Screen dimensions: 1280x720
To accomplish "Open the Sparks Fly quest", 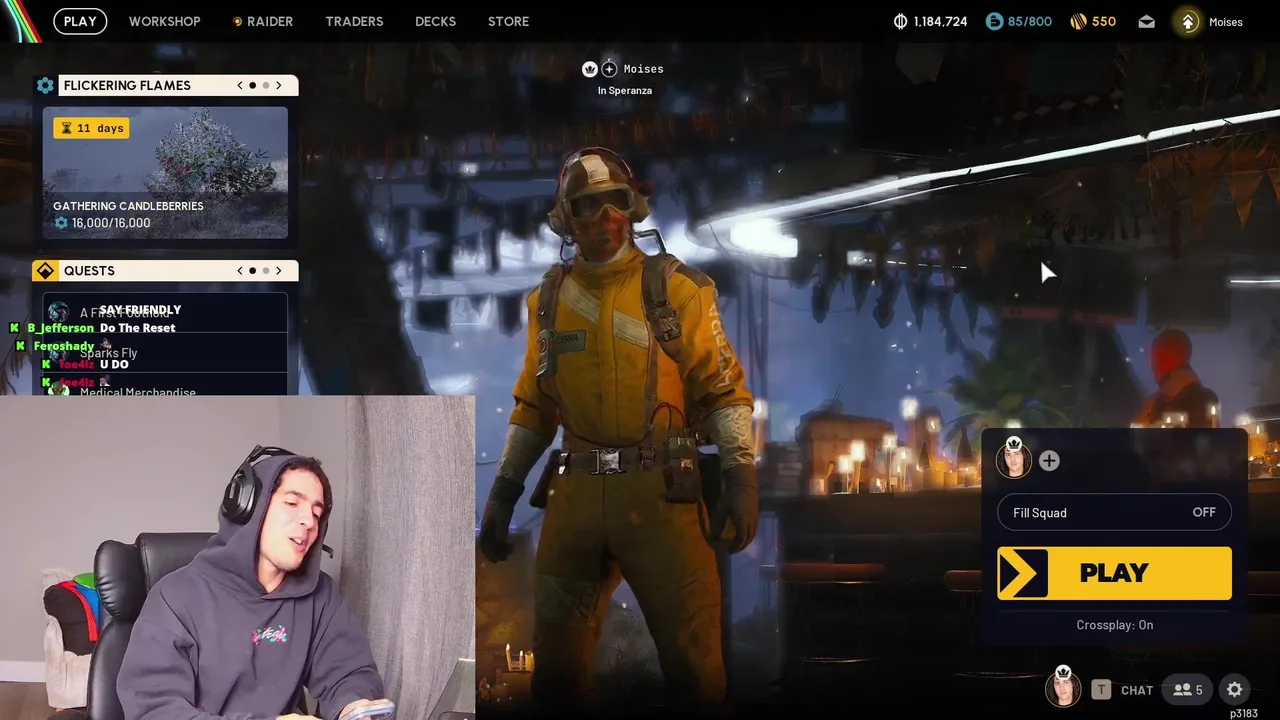I will click(x=165, y=353).
